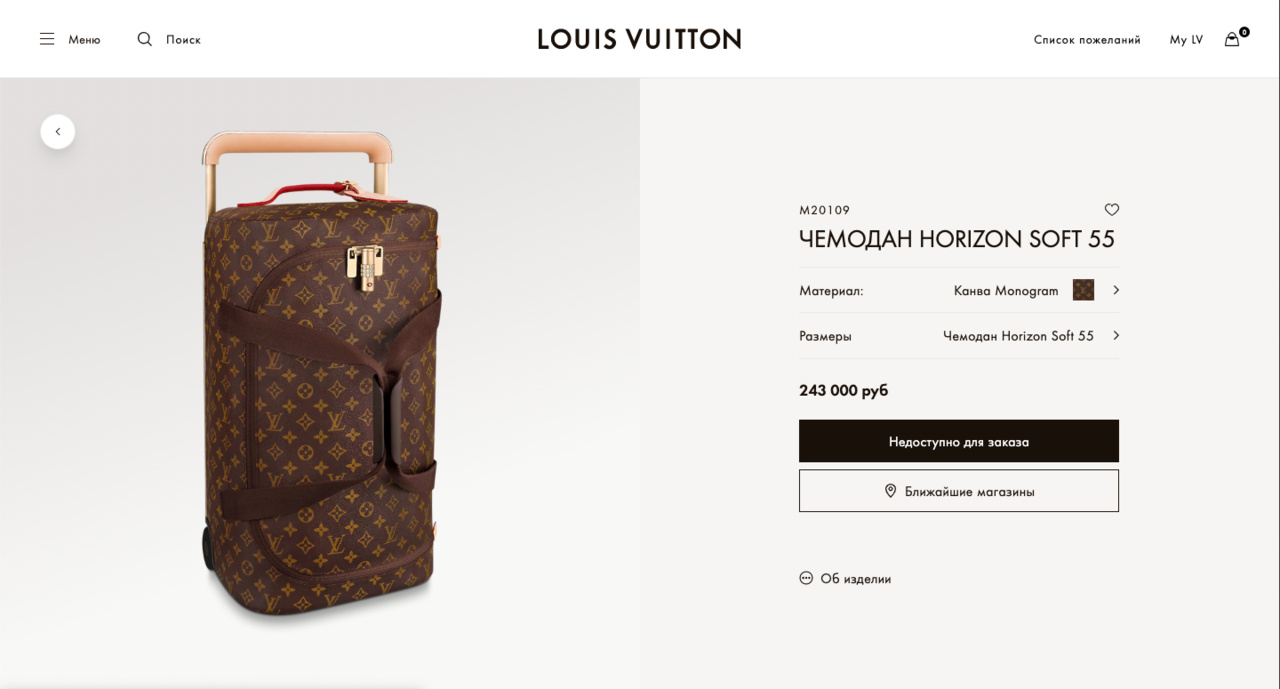
Task: Open Поиск in the header
Action: (183, 39)
